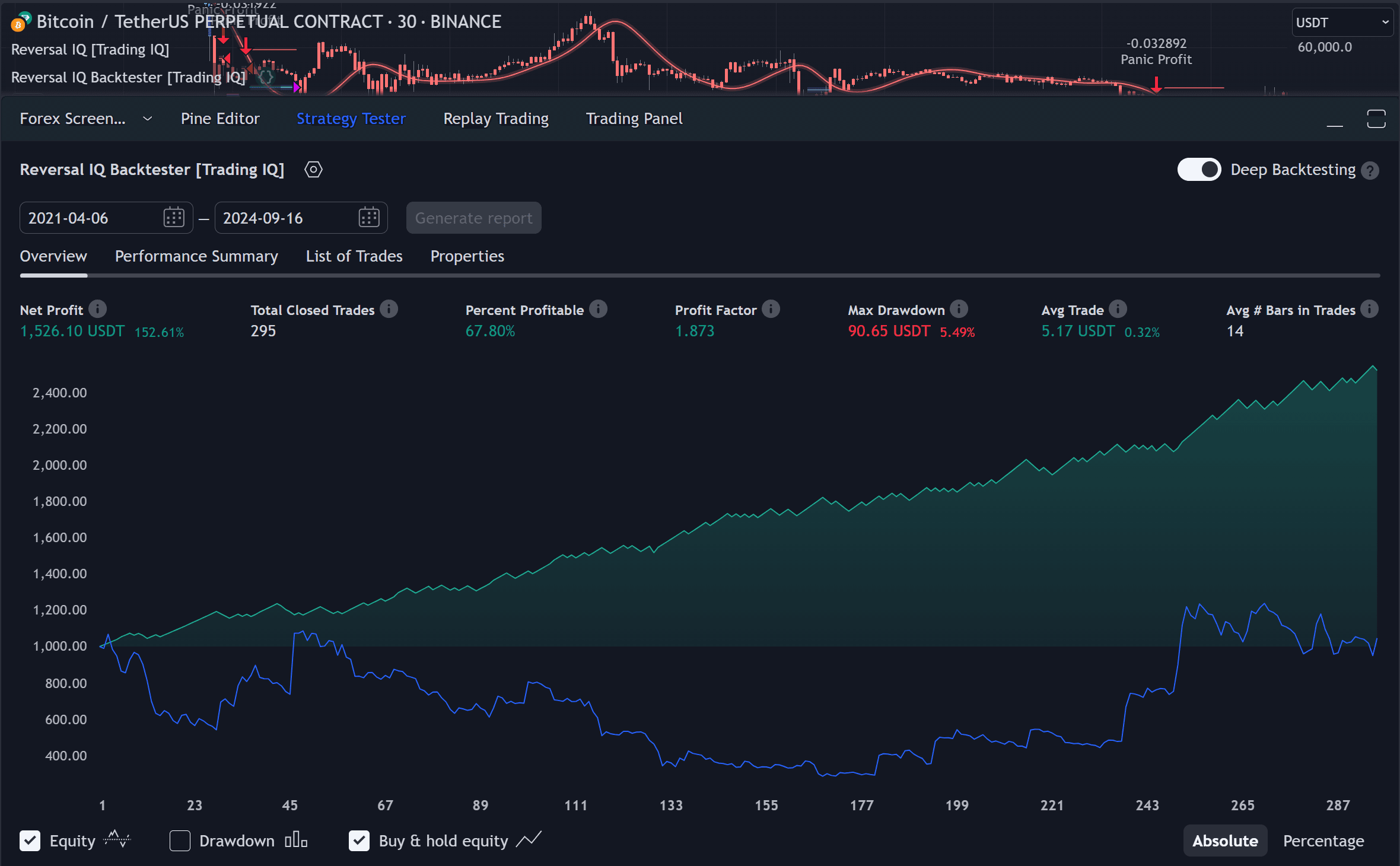This screenshot has height=866, width=1400.
Task: Open Replay Trading tab
Action: 496,119
